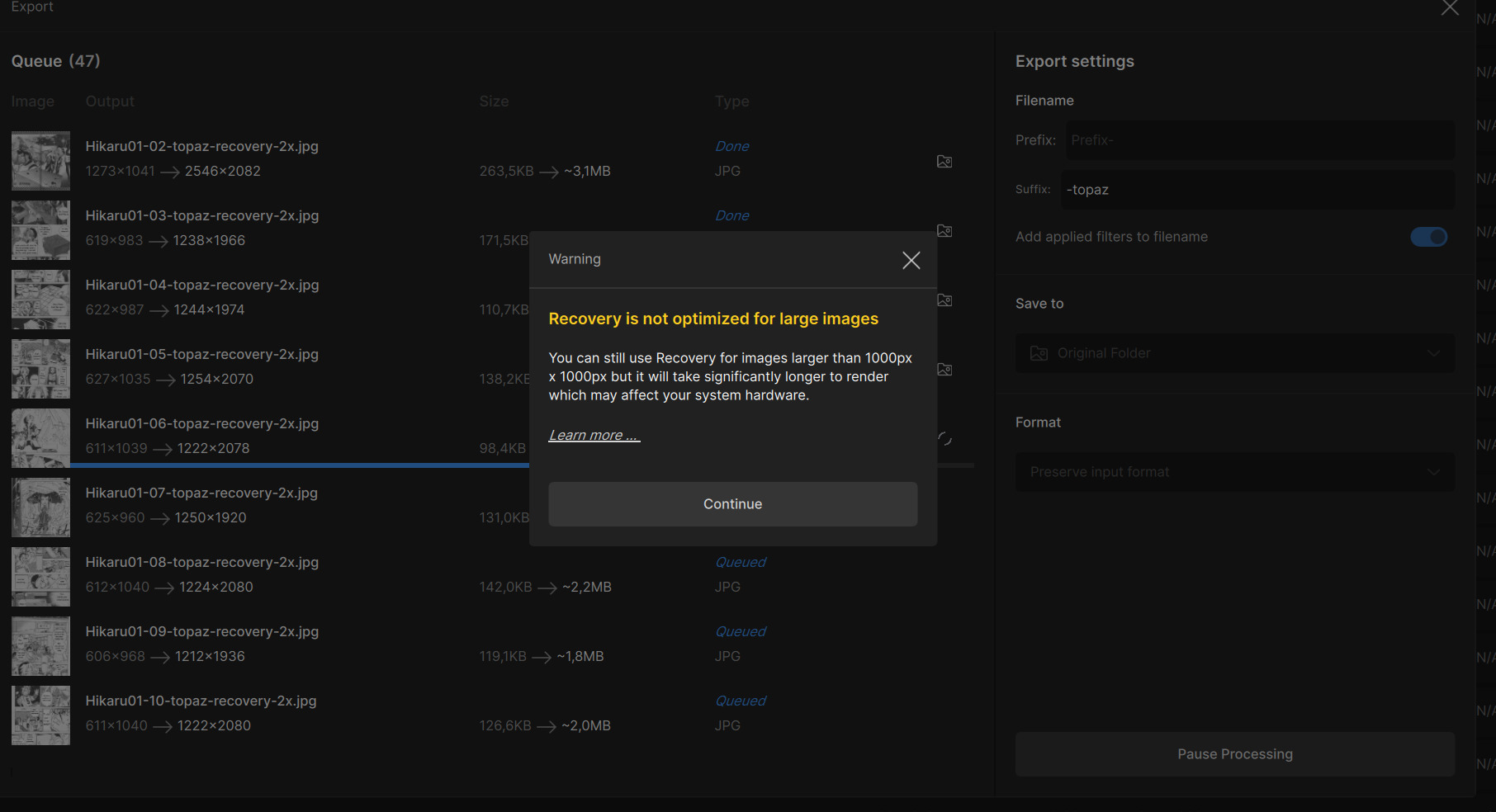Edit the Suffix field containing -topaz
Screen dimensions: 1496x812
point(1259,190)
